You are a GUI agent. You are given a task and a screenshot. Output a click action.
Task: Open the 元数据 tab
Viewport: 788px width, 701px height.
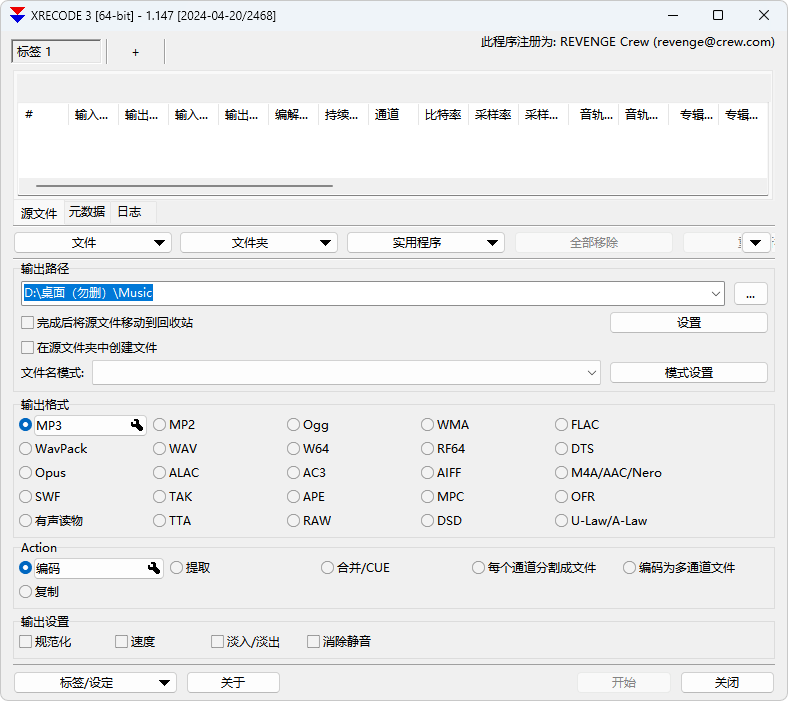point(87,212)
